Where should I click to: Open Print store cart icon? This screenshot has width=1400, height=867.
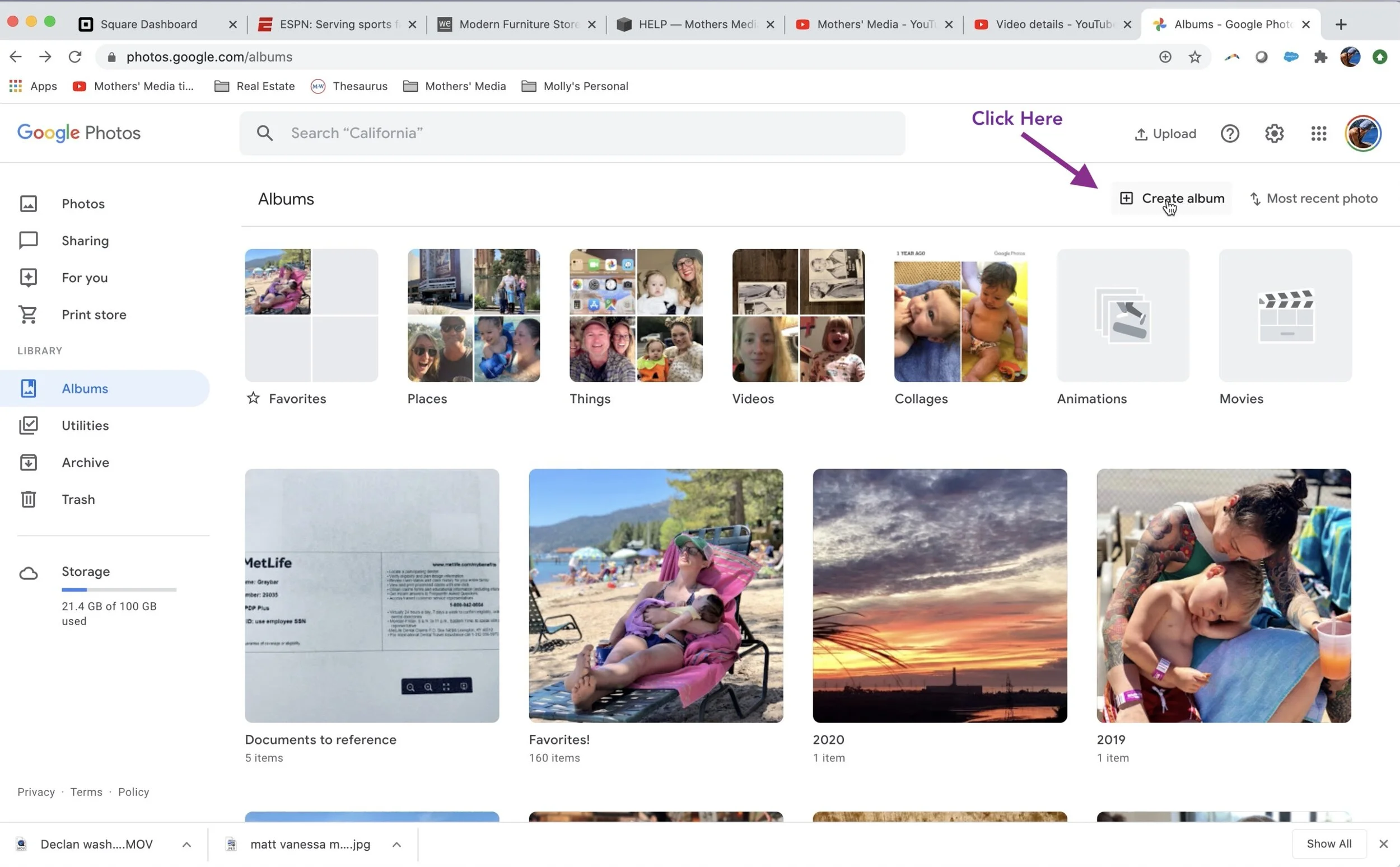(x=28, y=315)
